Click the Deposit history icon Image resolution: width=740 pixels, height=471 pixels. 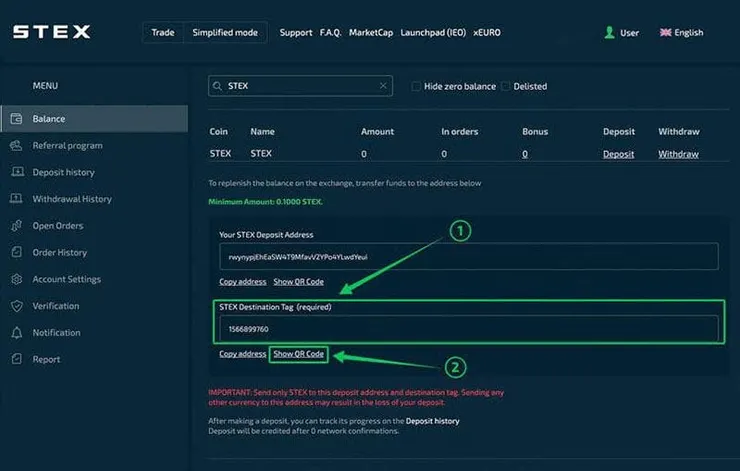coord(17,172)
